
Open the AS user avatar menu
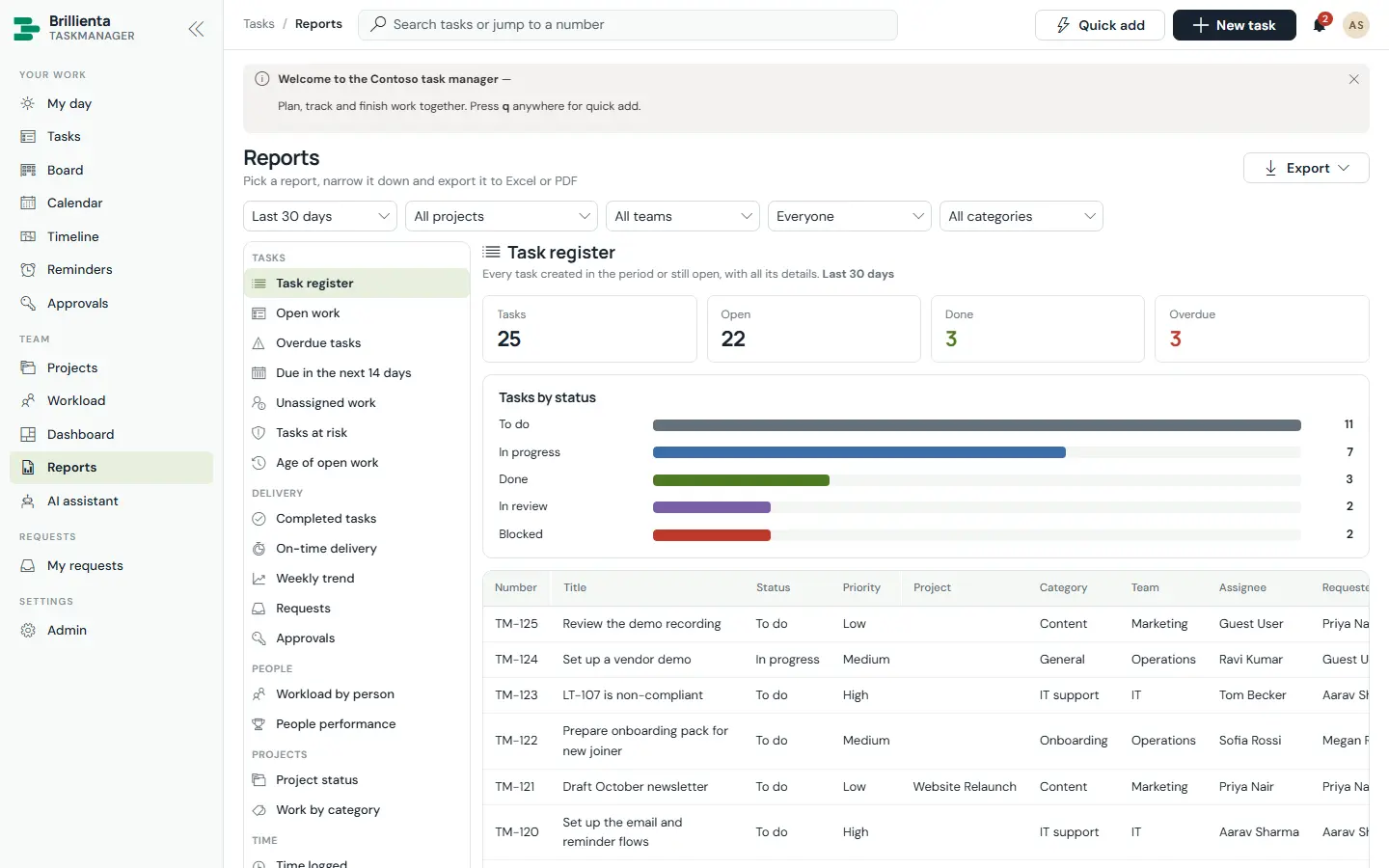point(1356,25)
